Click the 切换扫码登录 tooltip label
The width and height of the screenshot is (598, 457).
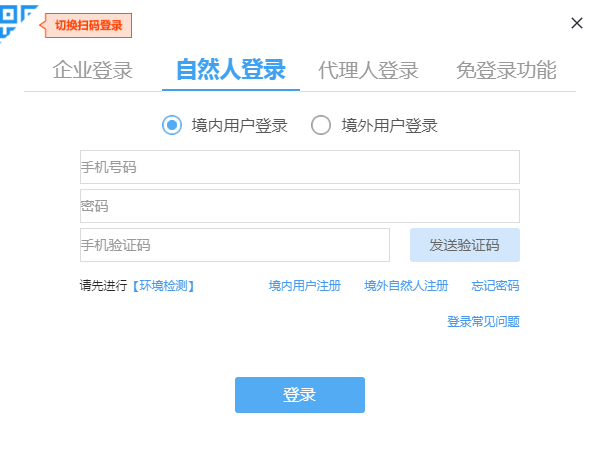88,25
